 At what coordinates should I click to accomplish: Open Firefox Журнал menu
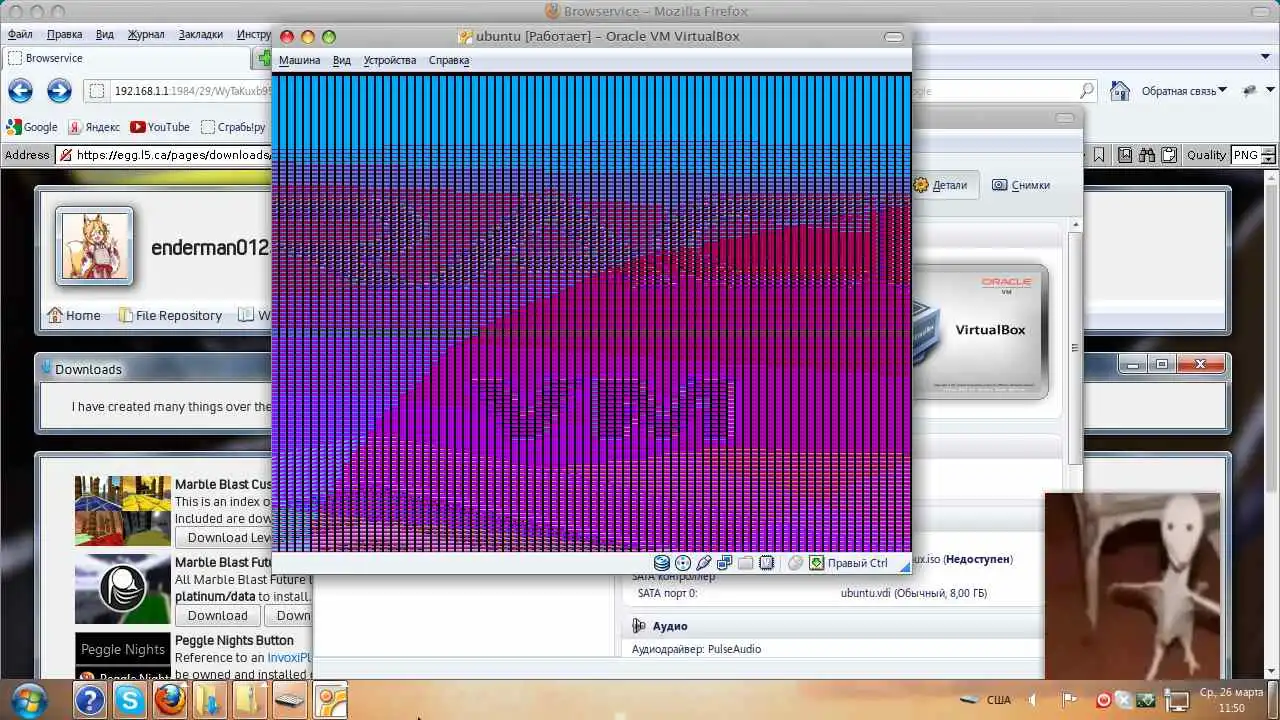click(x=146, y=34)
